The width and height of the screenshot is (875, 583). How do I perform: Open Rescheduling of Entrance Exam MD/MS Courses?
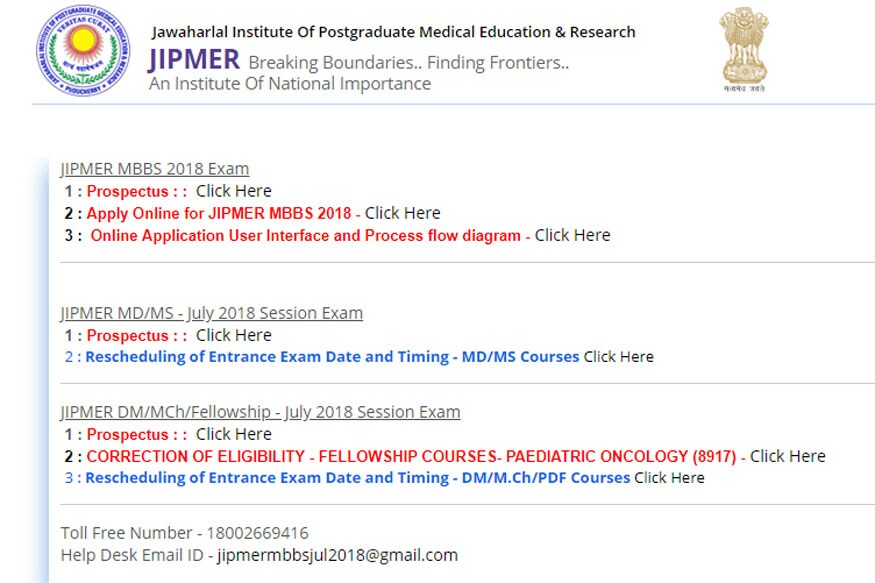331,357
